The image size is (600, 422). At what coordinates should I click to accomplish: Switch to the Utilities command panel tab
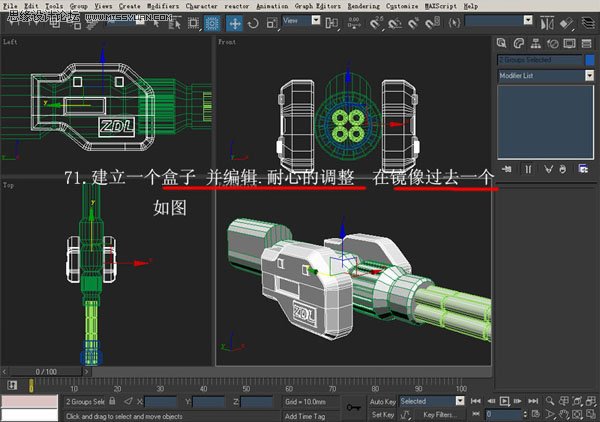tap(586, 43)
